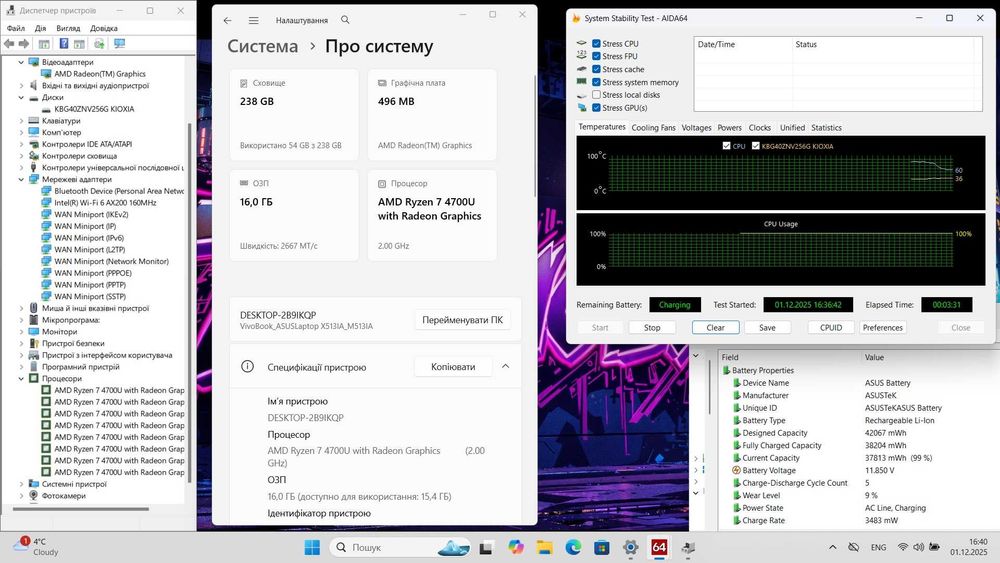Open the Файл menu
The height and width of the screenshot is (563, 1000).
tap(15, 28)
